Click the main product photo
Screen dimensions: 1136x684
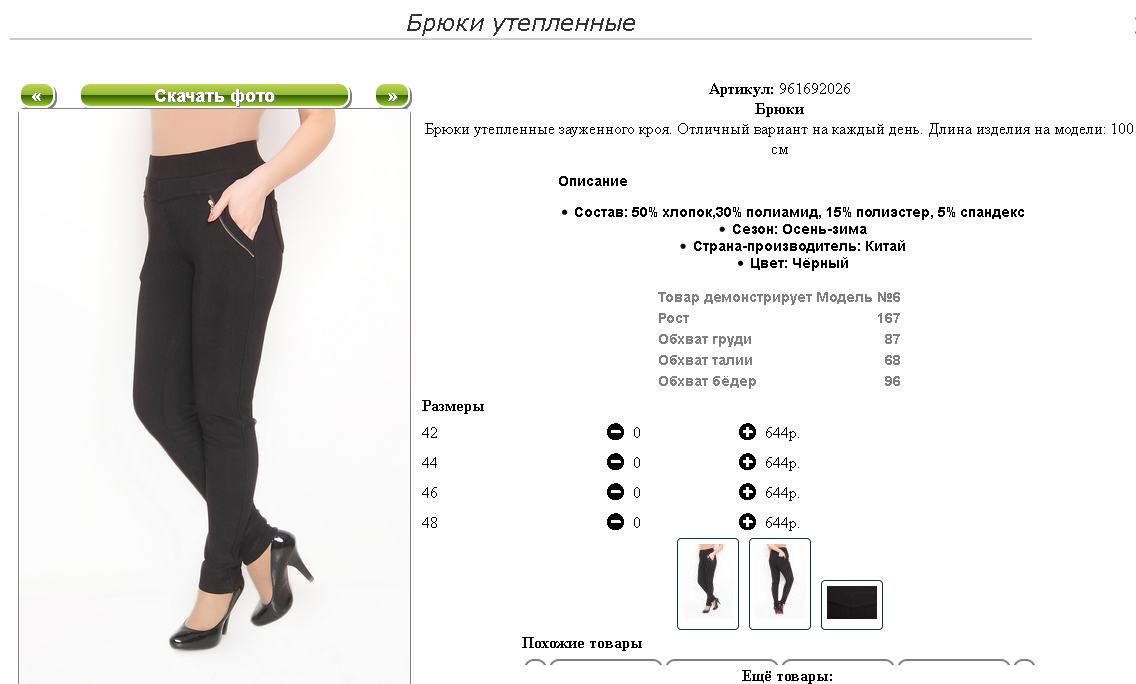214,396
